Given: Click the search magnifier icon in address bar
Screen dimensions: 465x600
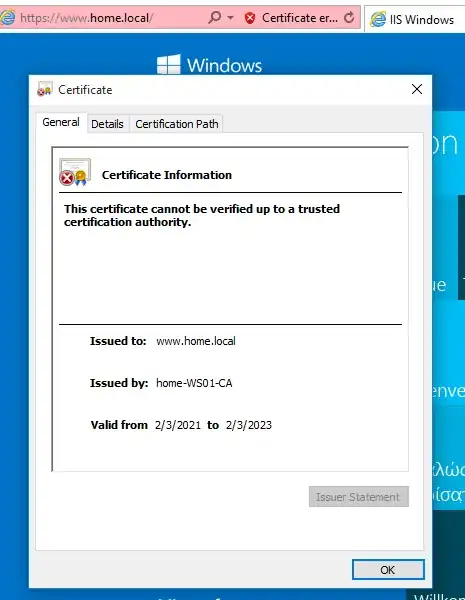Looking at the screenshot, I should [x=215, y=17].
